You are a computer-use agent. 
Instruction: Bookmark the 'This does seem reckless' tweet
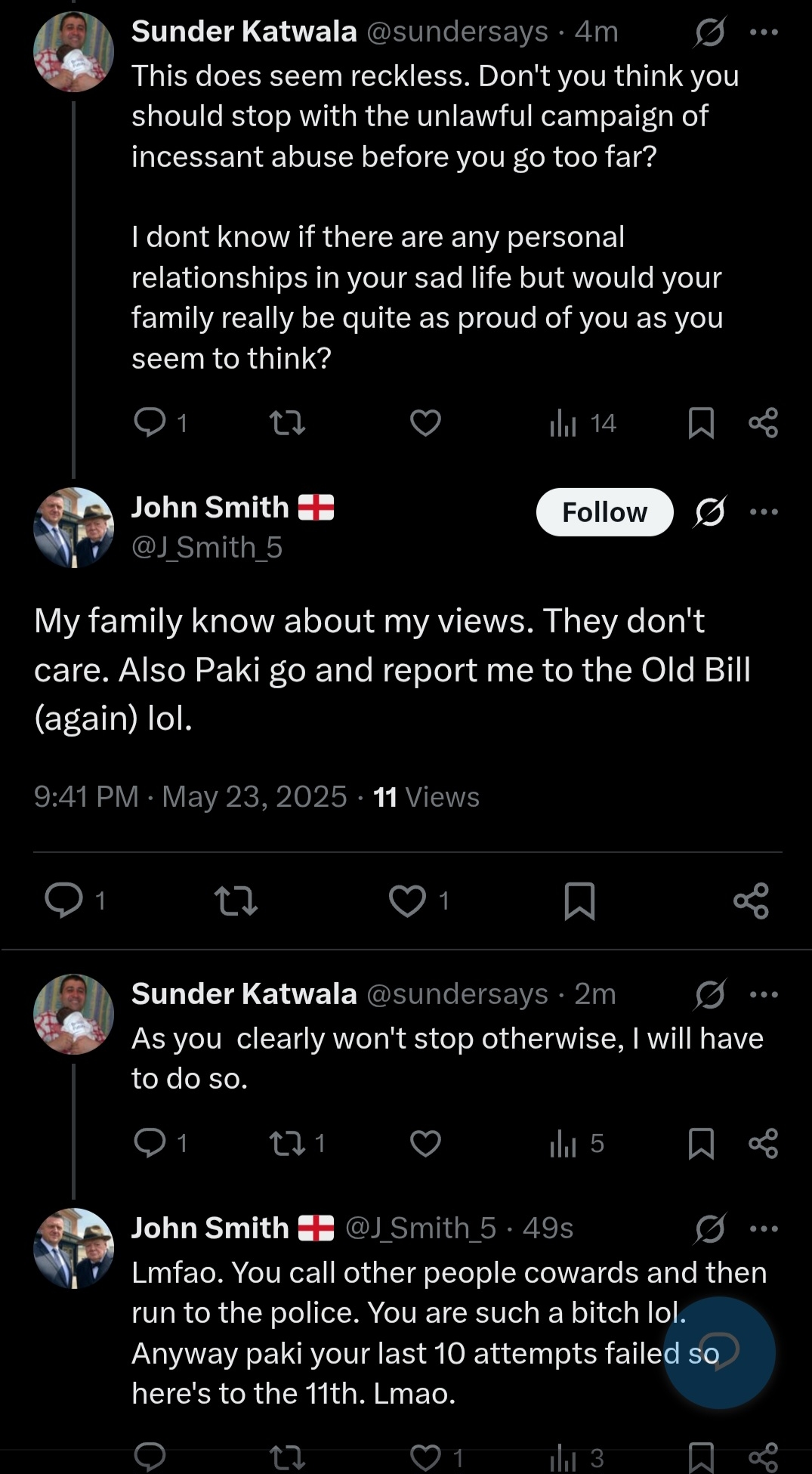[701, 422]
